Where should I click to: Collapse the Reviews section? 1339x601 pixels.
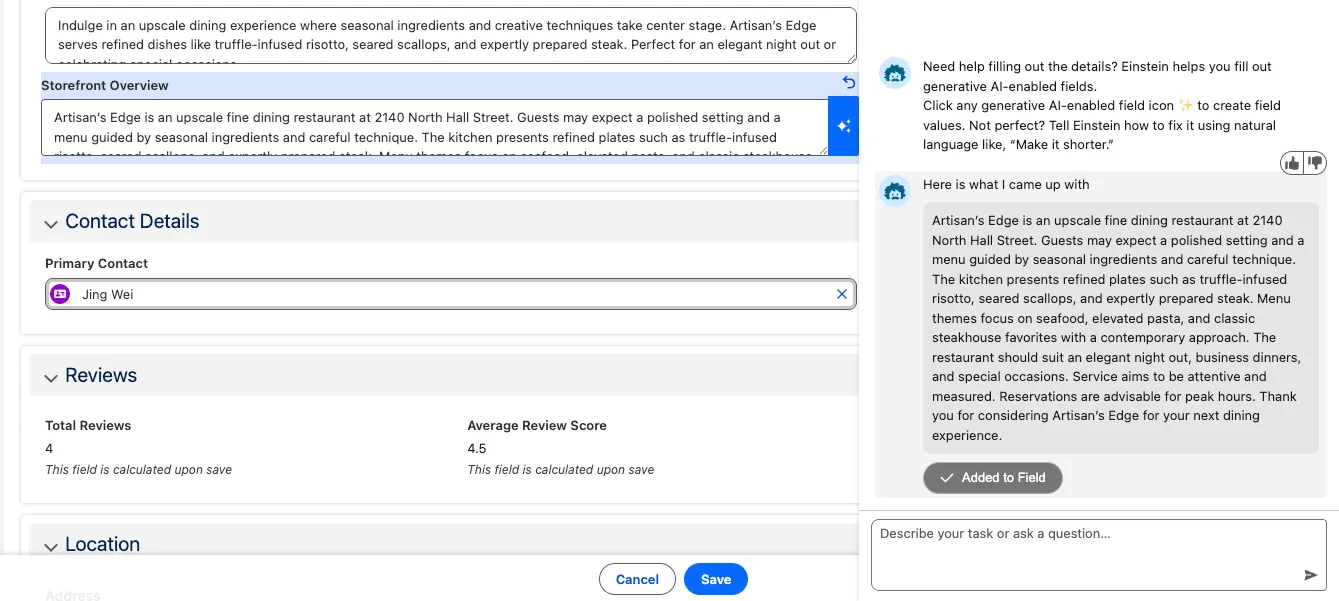click(x=51, y=377)
